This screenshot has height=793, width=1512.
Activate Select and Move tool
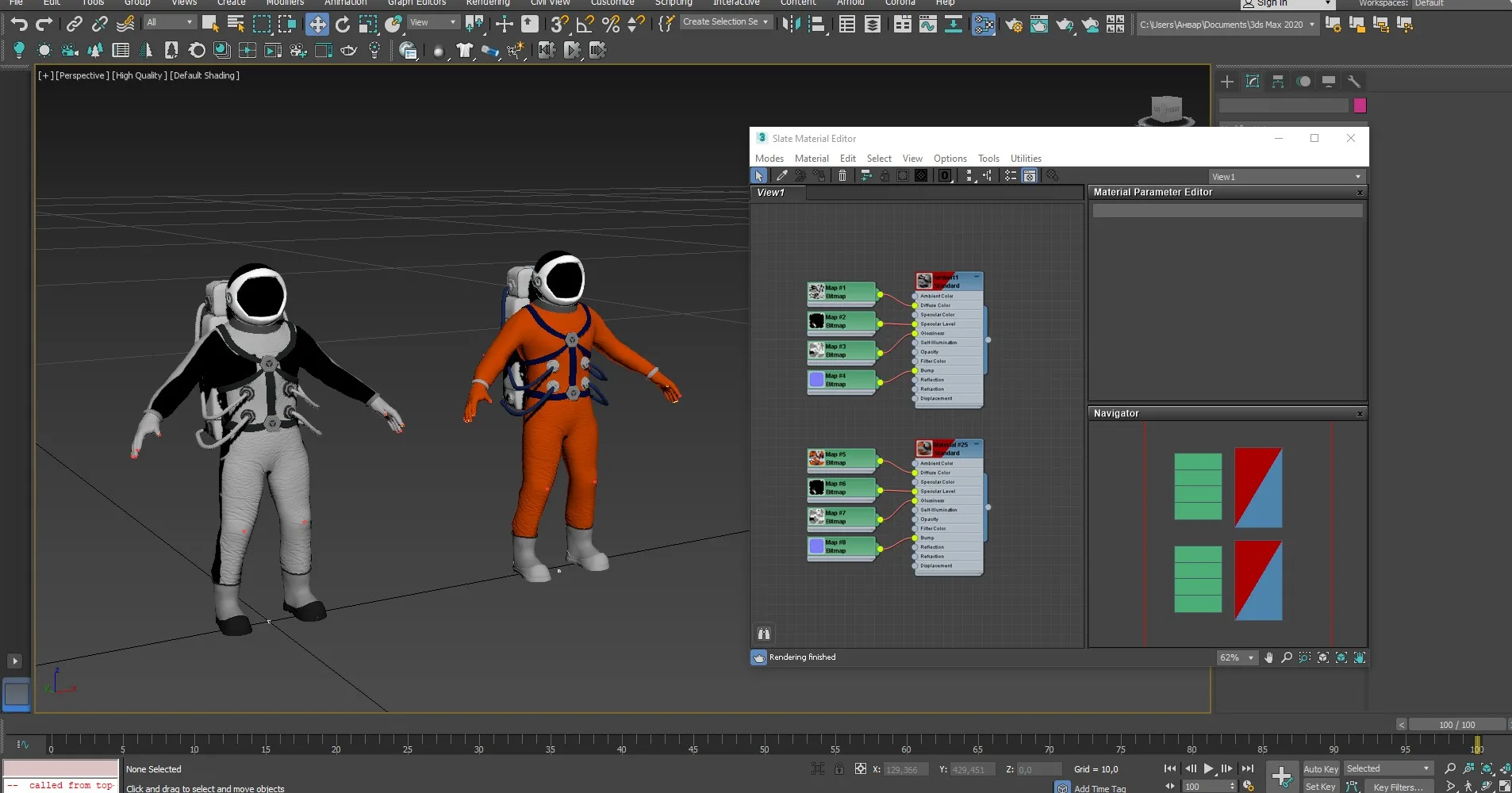[x=317, y=24]
